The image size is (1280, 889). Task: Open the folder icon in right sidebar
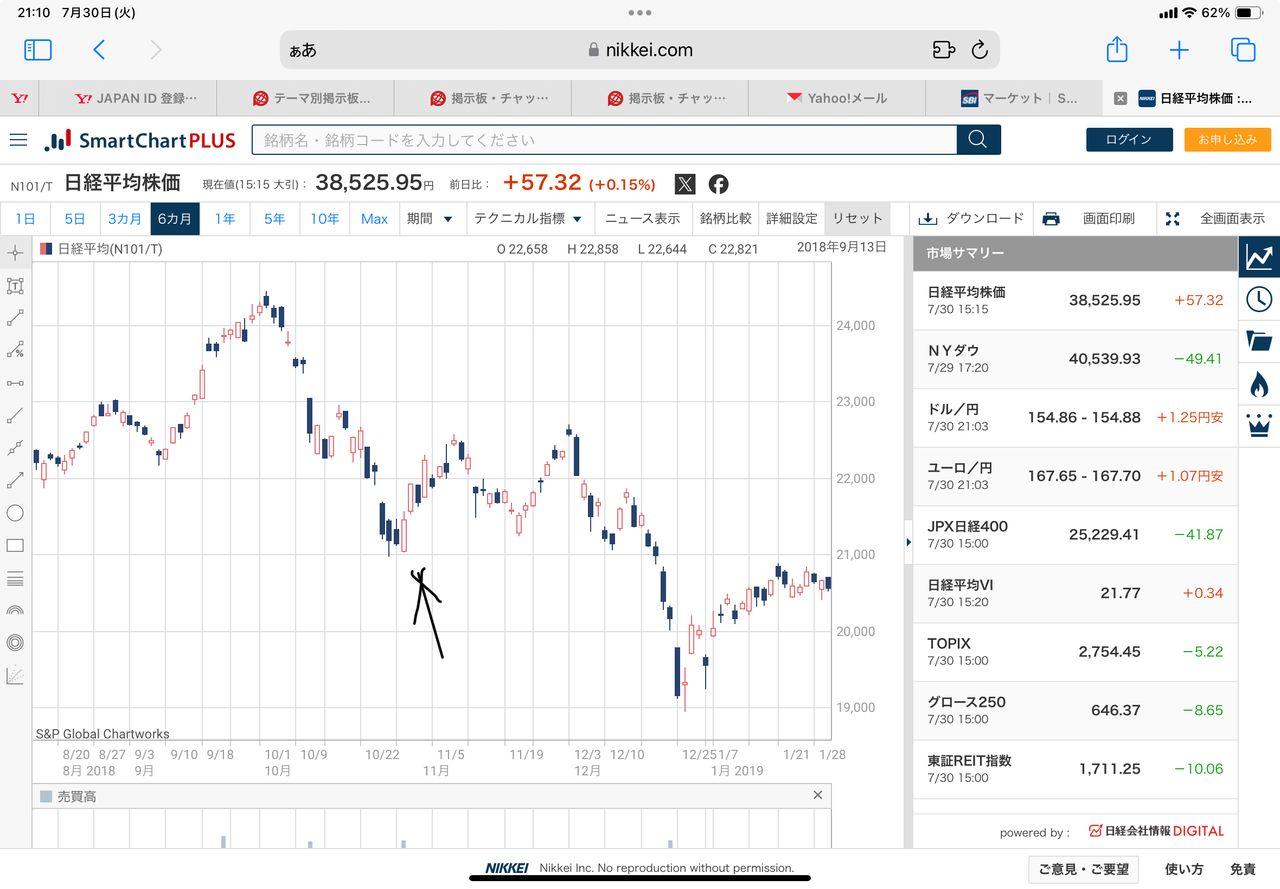pos(1259,341)
